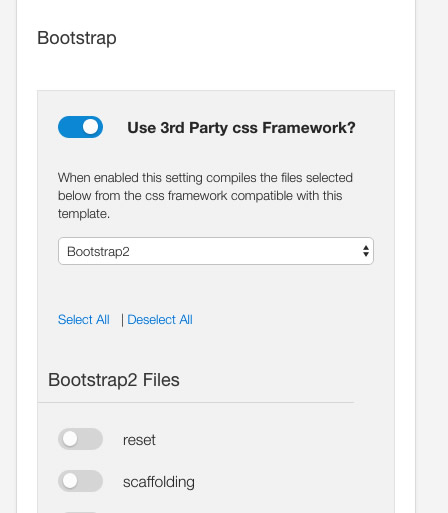Click the Deselect All link

pos(160,319)
